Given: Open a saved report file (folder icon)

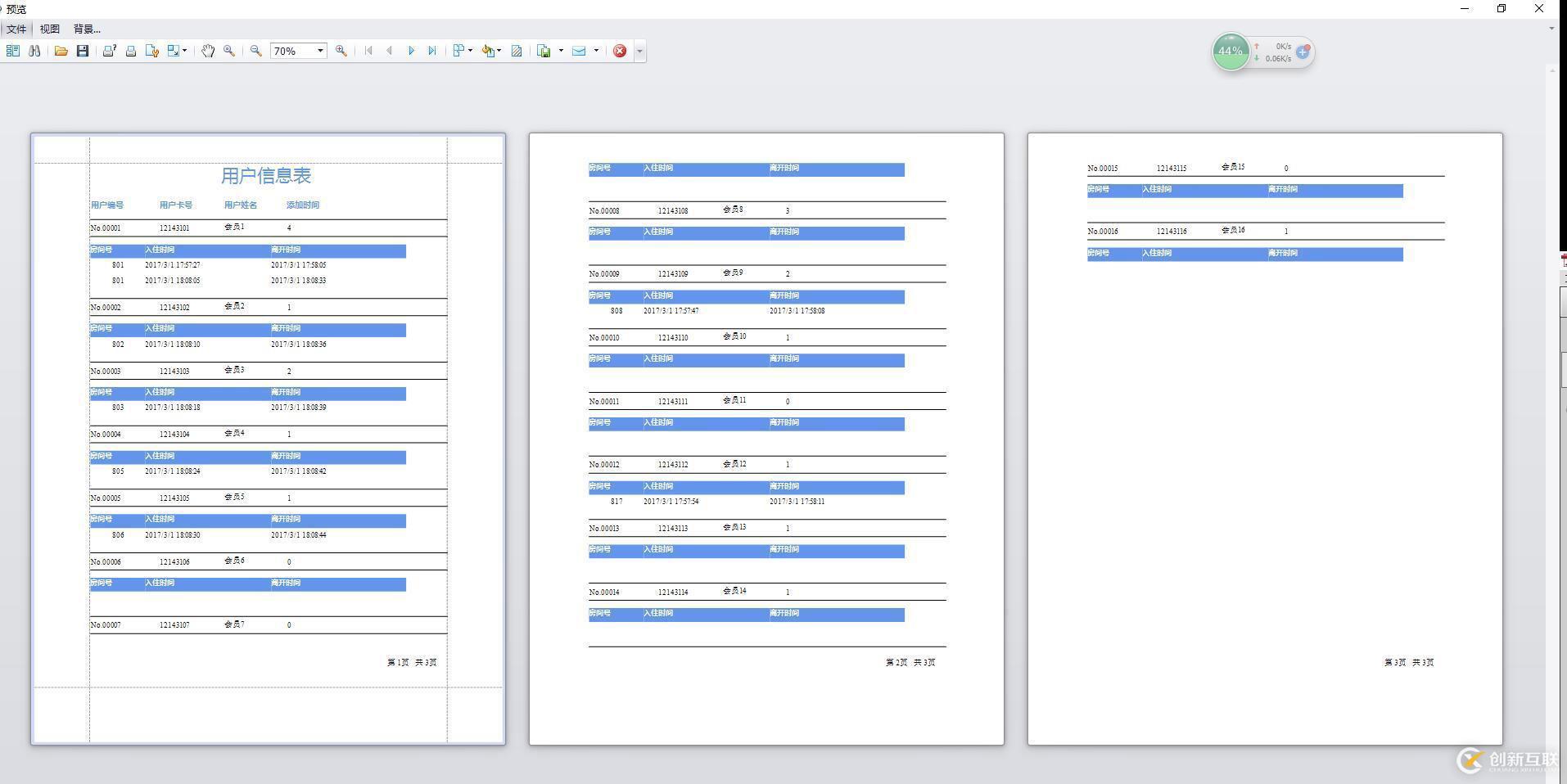Looking at the screenshot, I should tap(61, 51).
